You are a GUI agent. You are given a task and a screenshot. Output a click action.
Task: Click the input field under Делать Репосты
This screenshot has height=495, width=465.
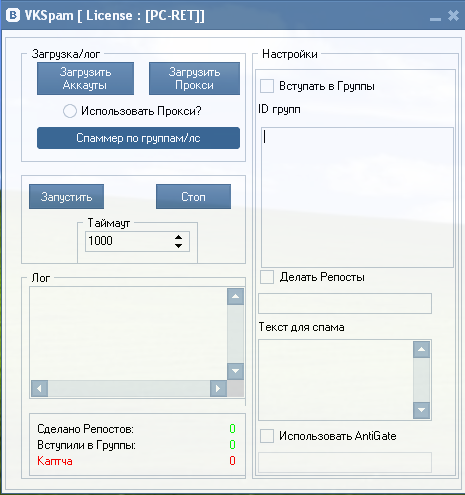pyautogui.click(x=345, y=303)
